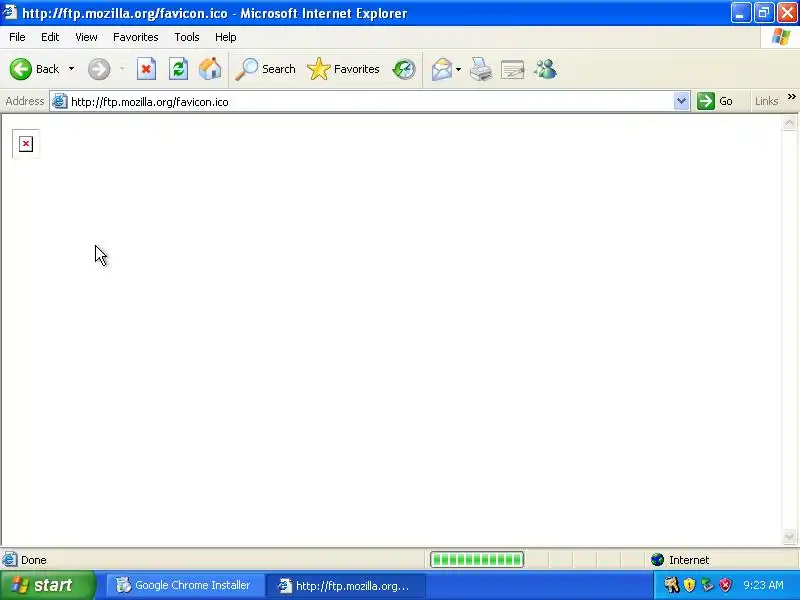Expand the Links chevron overflow
Viewport: 800px width, 600px height.
pos(791,96)
